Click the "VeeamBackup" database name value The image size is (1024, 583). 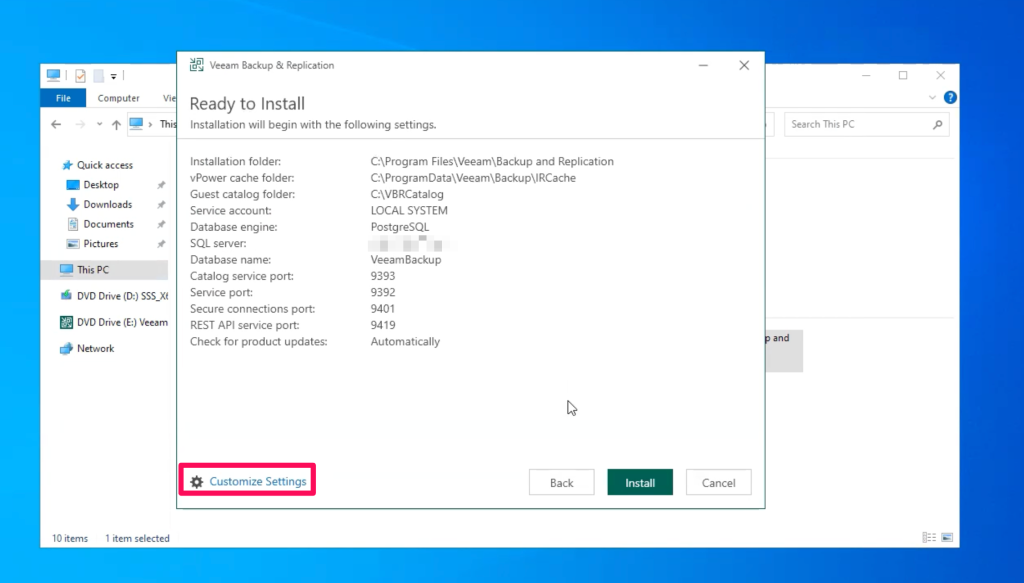coord(406,259)
